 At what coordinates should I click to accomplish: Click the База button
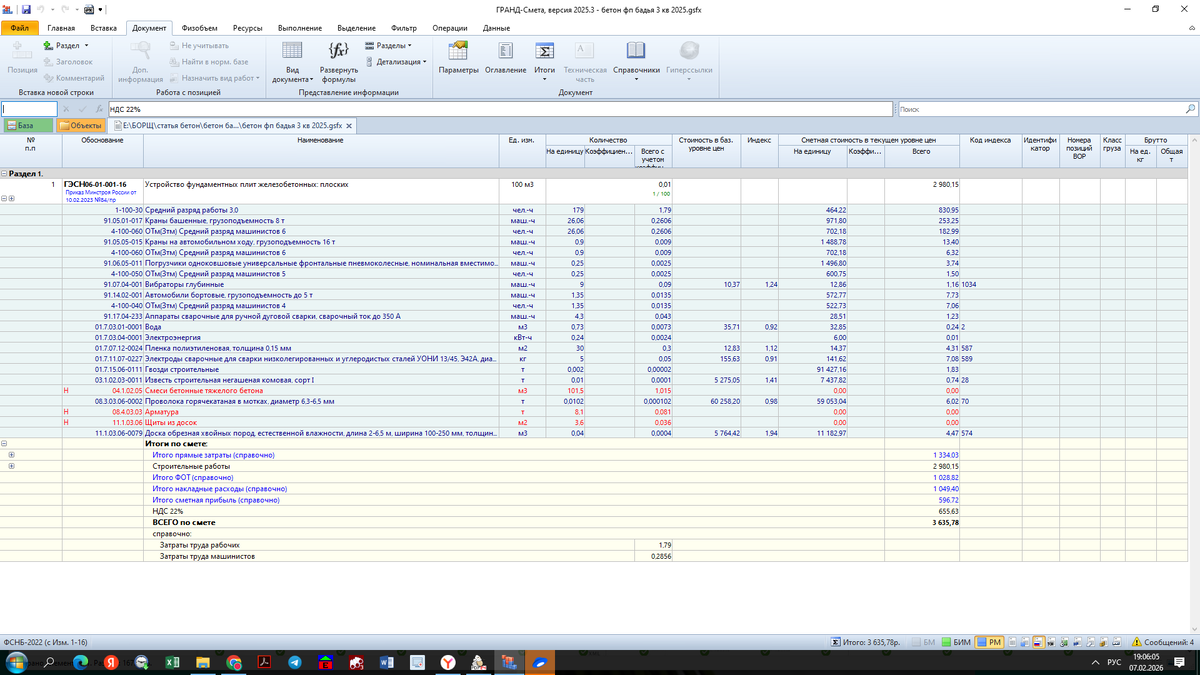click(x=26, y=125)
